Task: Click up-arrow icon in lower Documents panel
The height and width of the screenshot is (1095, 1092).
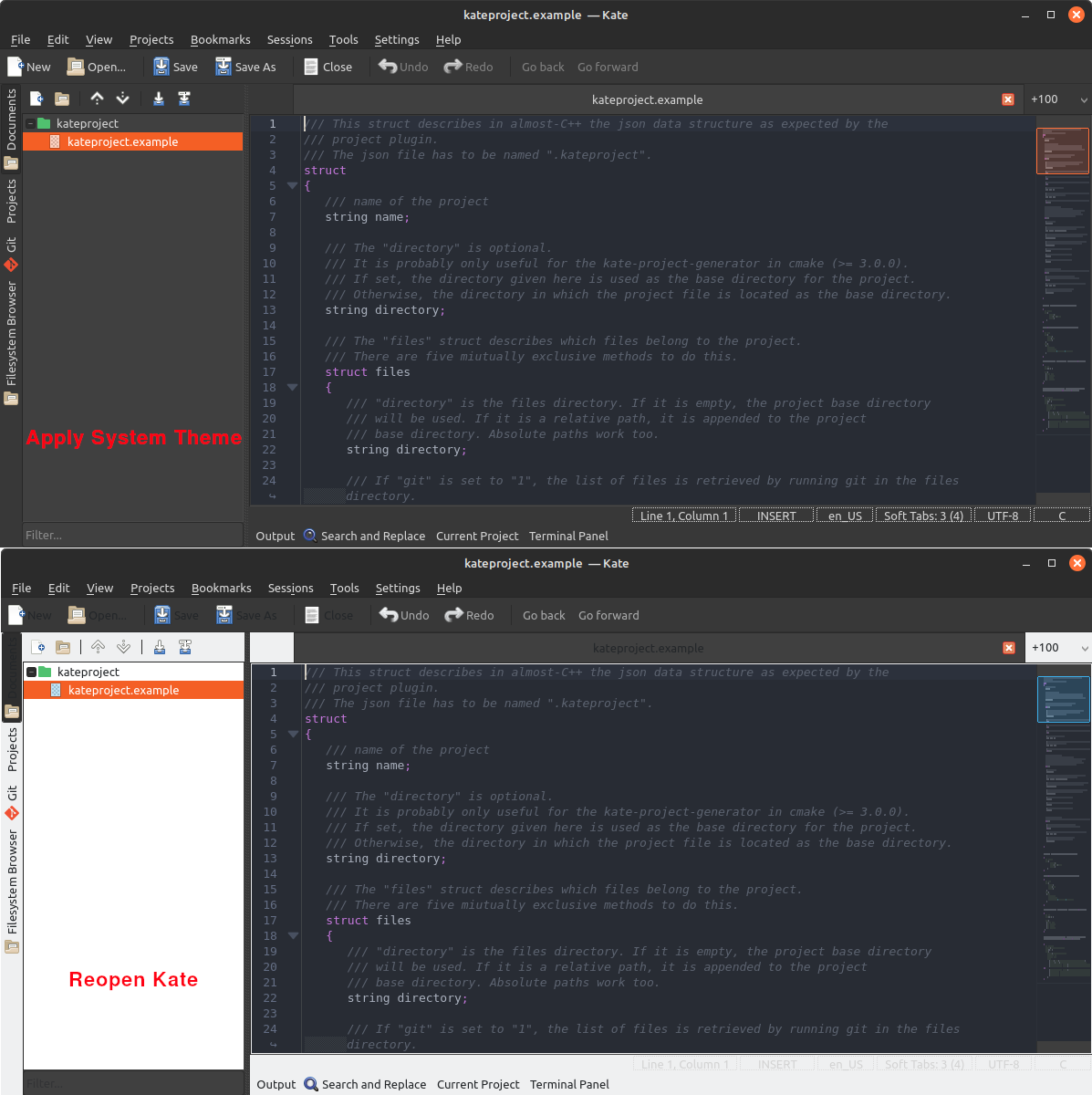Action: click(x=98, y=647)
